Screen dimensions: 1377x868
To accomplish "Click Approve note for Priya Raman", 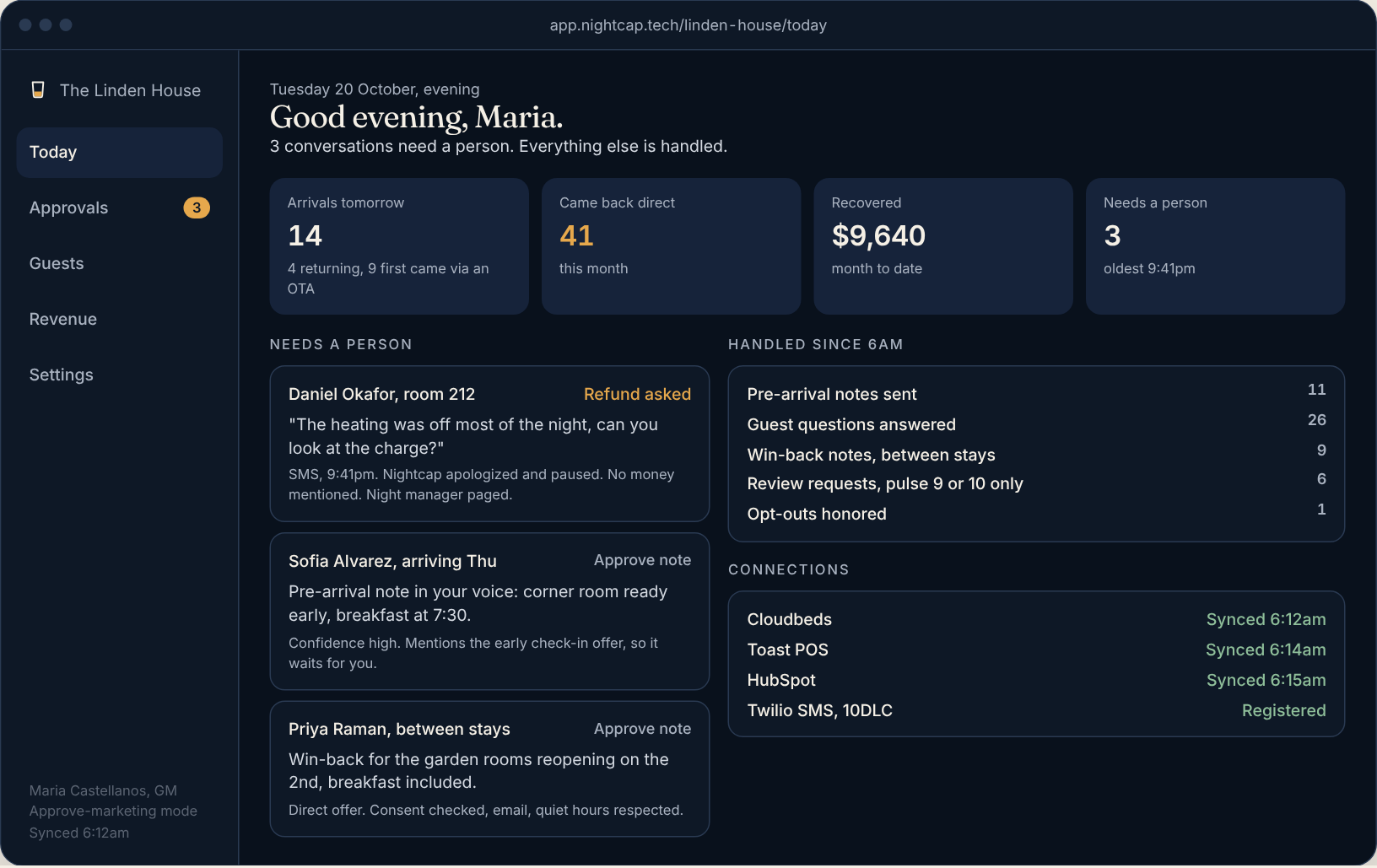I will 642,729.
